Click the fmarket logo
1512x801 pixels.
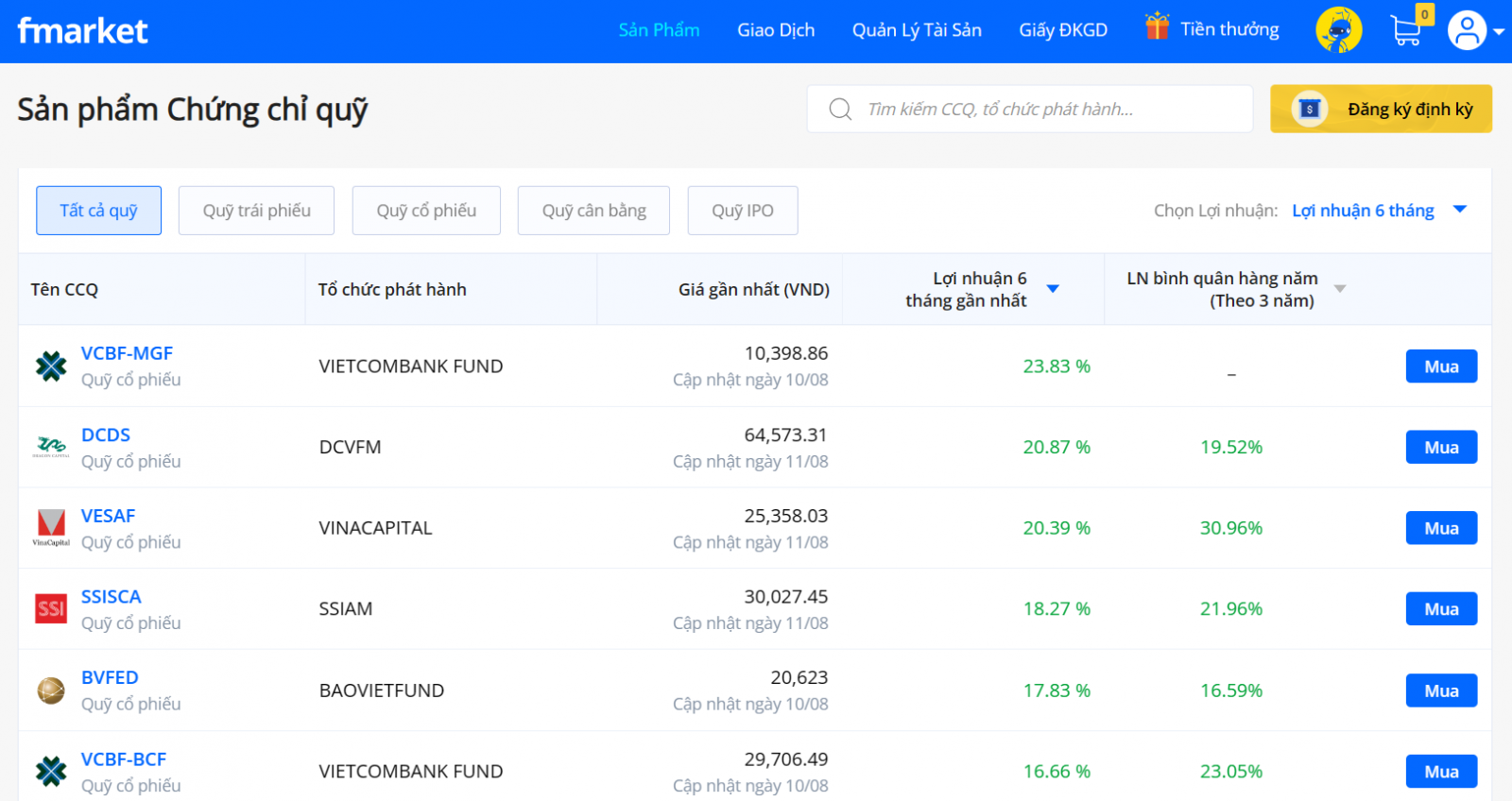(x=82, y=31)
